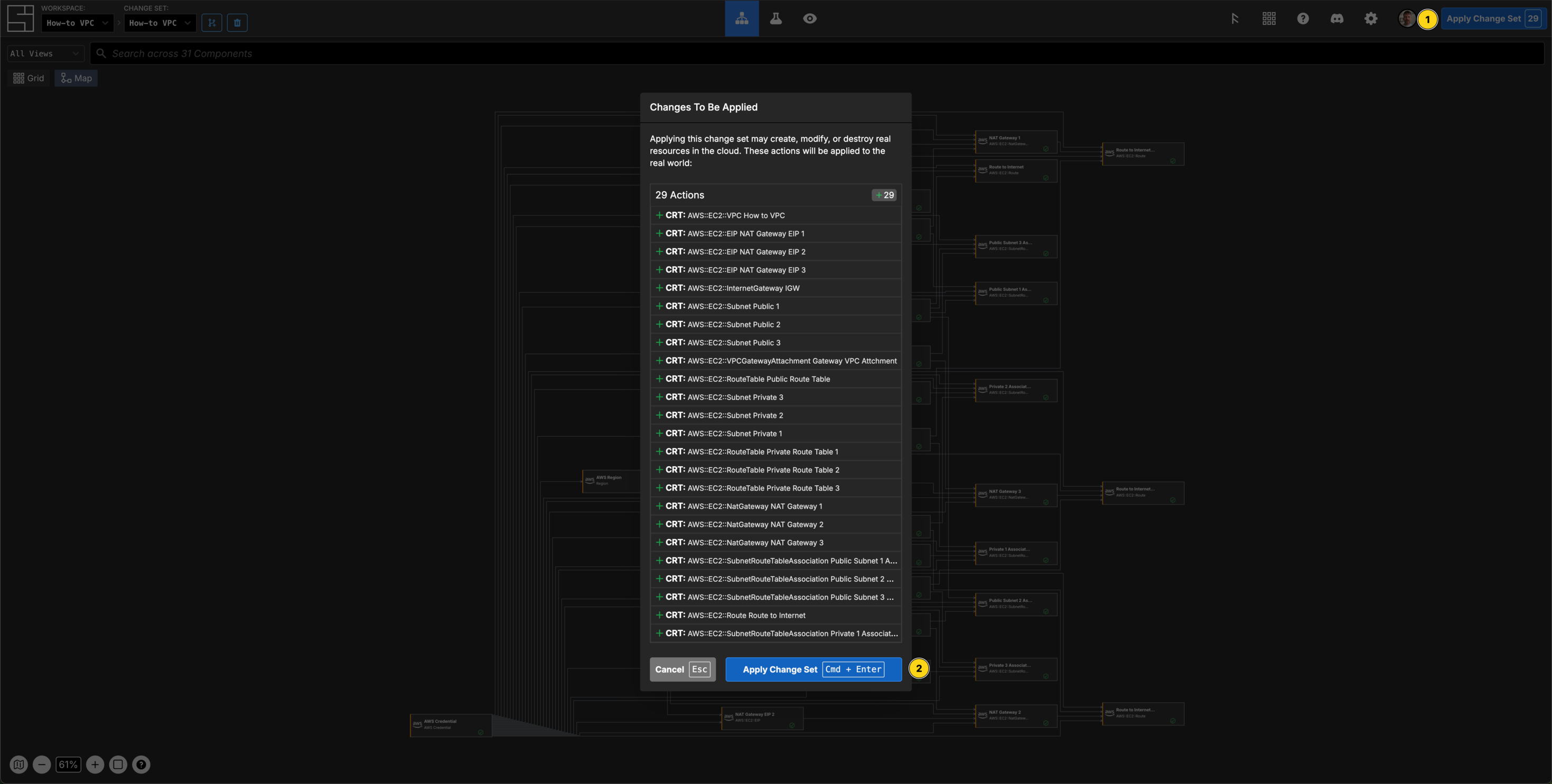Switch to the Grid view tab

[29, 78]
